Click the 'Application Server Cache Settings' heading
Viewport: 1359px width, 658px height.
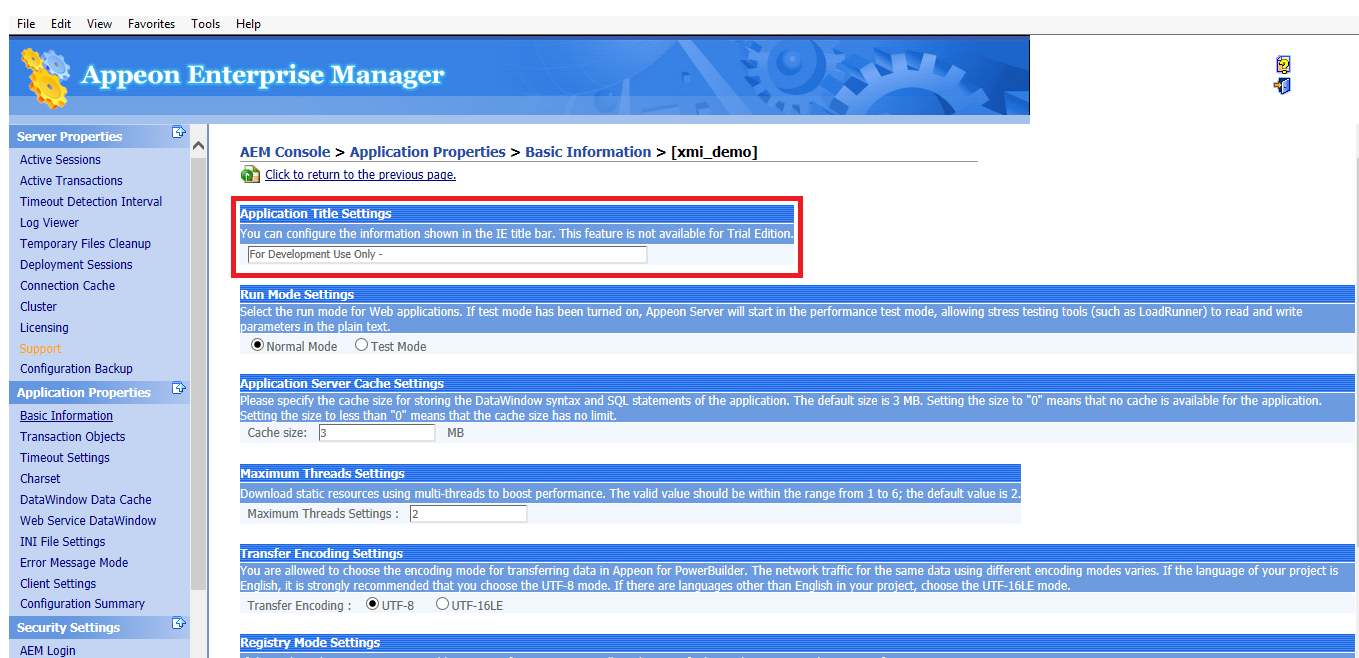(x=342, y=384)
